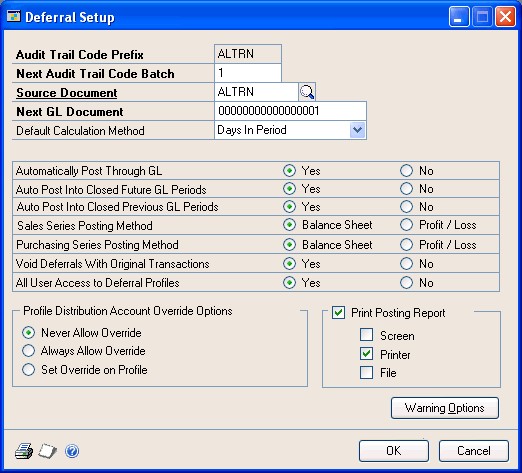Open the note icon beside the printer

click(47, 451)
